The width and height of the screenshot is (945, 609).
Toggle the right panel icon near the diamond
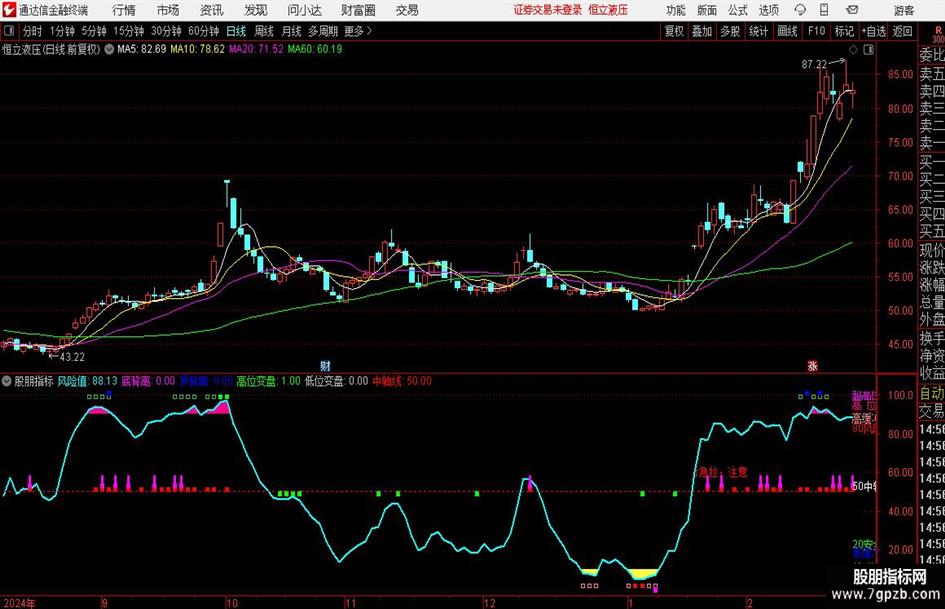(x=868, y=49)
